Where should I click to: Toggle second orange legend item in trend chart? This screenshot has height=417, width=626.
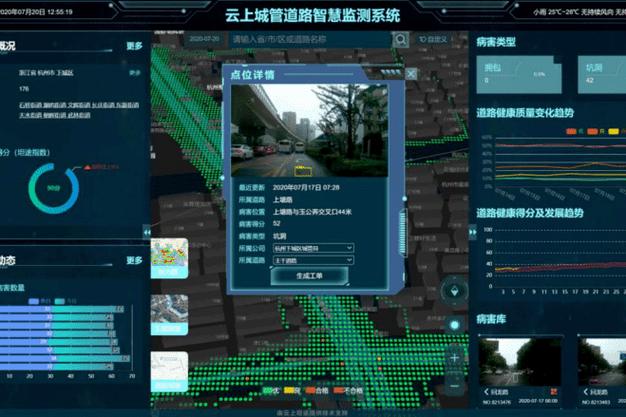[596, 131]
